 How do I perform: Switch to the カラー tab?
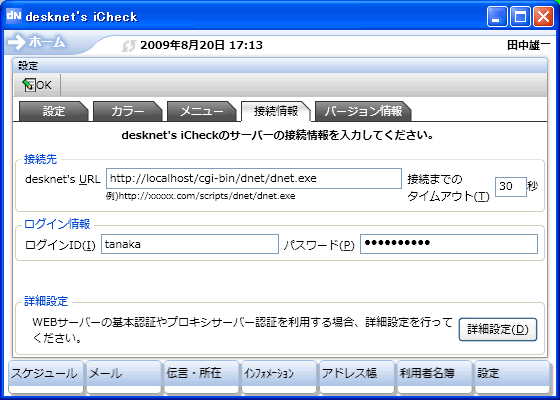pos(128,111)
